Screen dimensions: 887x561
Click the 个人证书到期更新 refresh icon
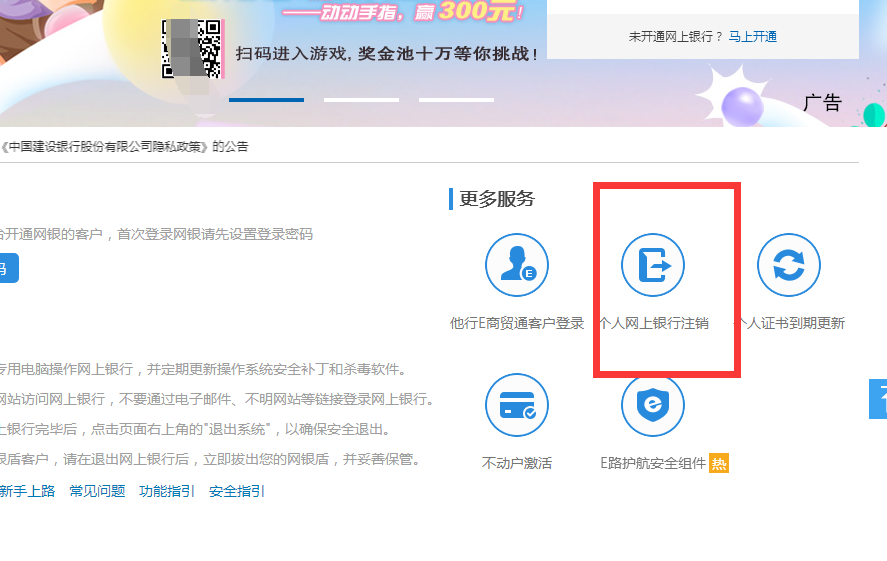tap(789, 265)
